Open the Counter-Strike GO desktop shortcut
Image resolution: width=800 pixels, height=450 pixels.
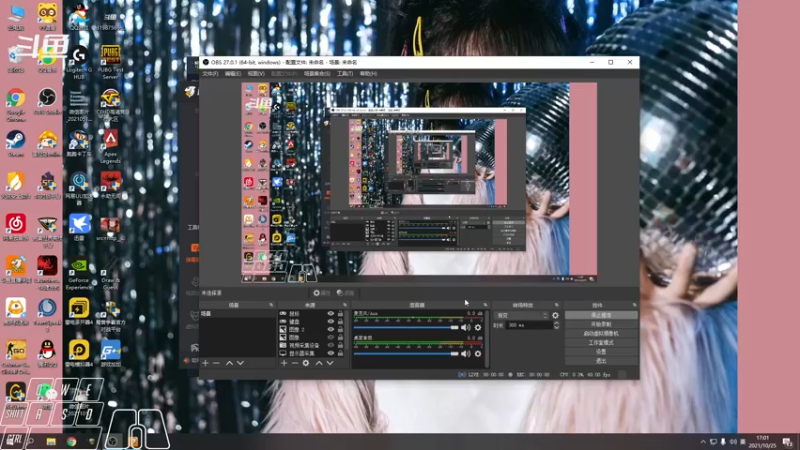coord(16,357)
